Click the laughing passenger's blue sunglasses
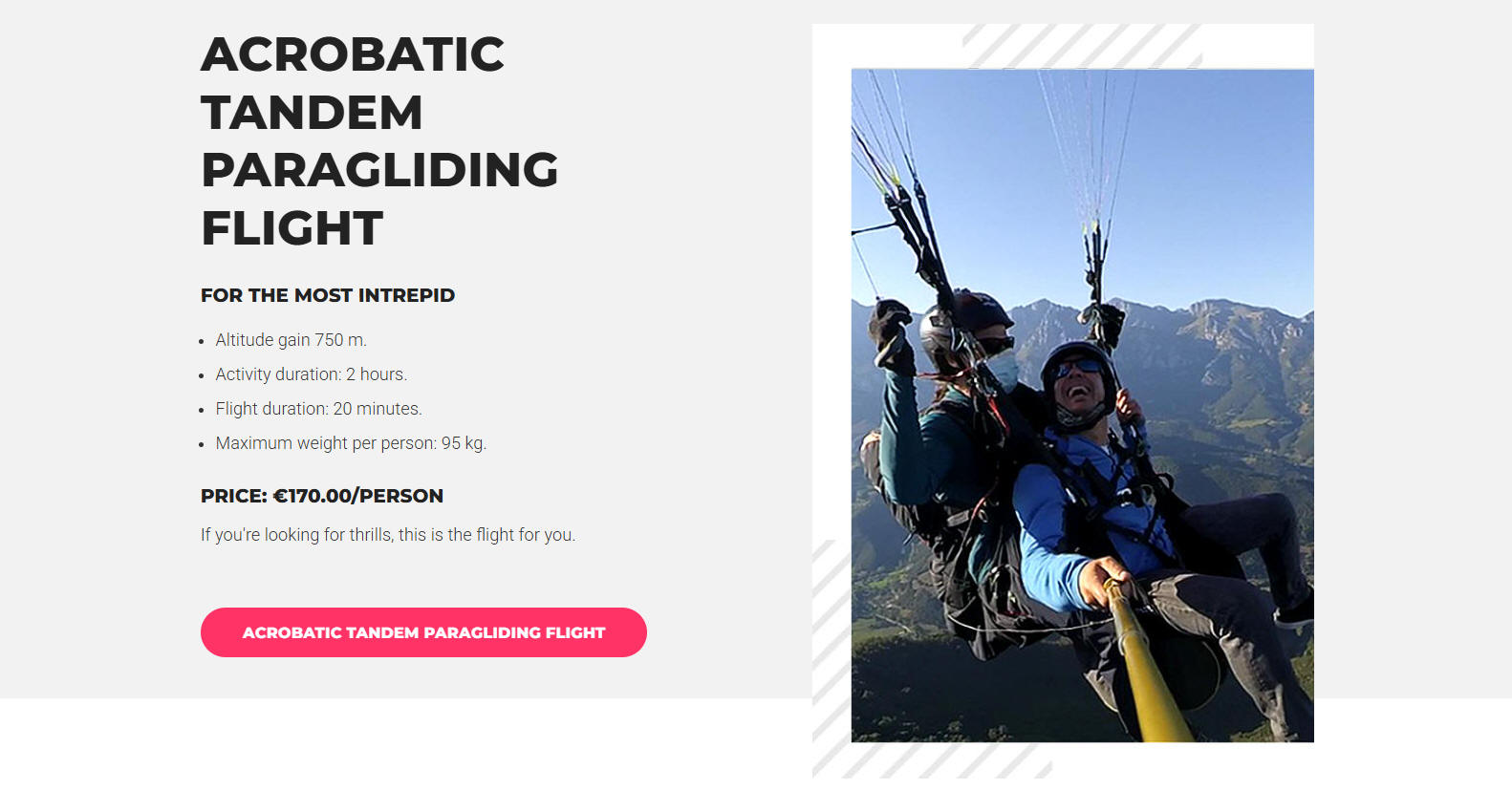The image size is (1512, 812). 1077,368
